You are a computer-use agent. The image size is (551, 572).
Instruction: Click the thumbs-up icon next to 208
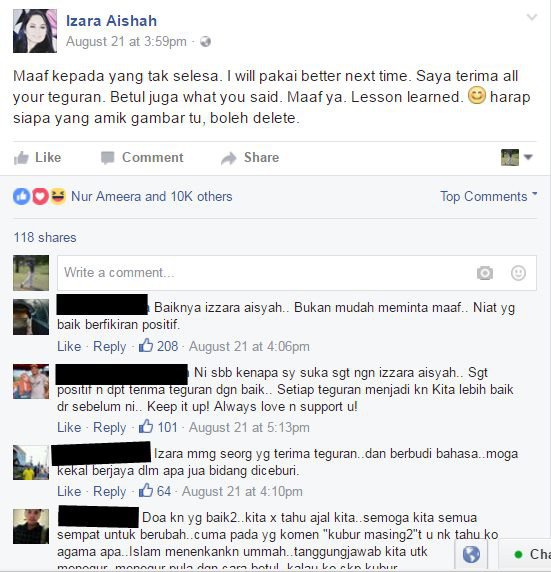pyautogui.click(x=146, y=345)
